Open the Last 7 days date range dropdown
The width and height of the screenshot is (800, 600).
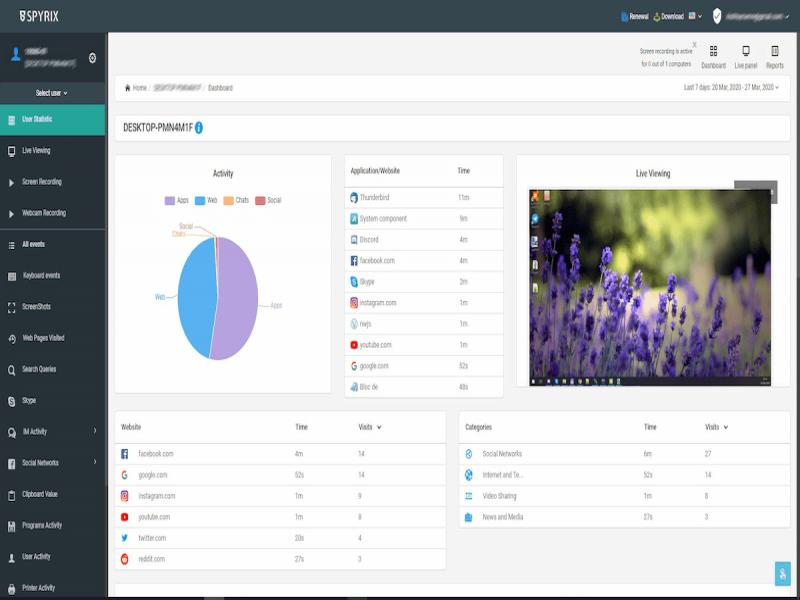pos(731,88)
